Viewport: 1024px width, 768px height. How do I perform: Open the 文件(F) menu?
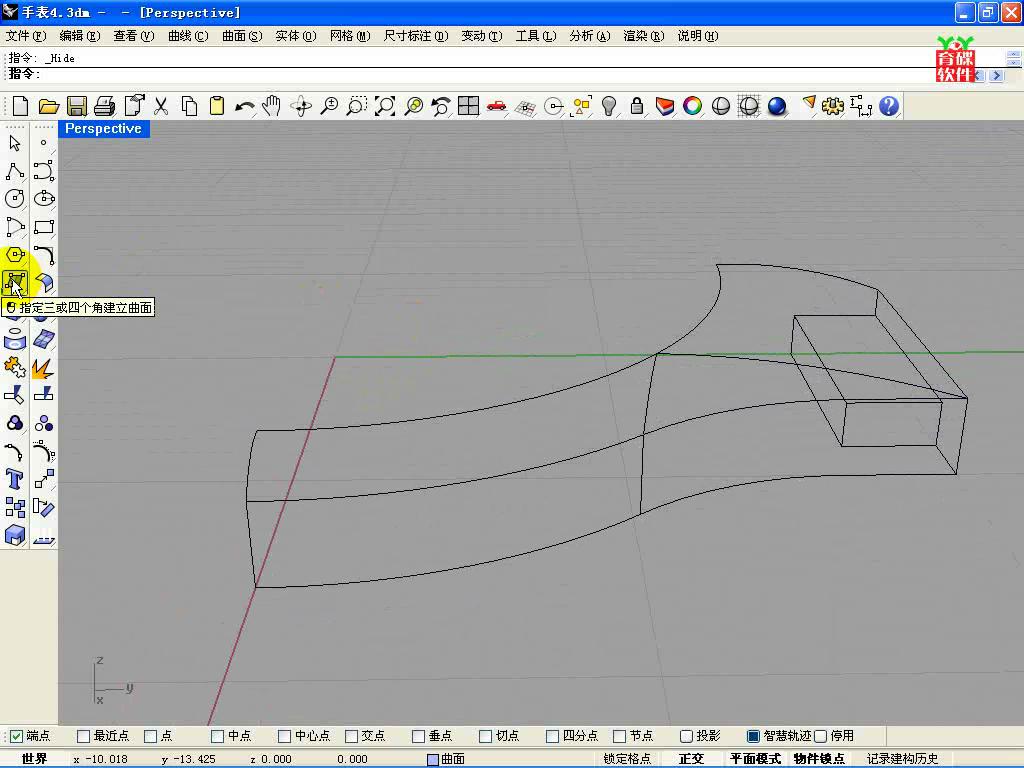click(x=26, y=36)
